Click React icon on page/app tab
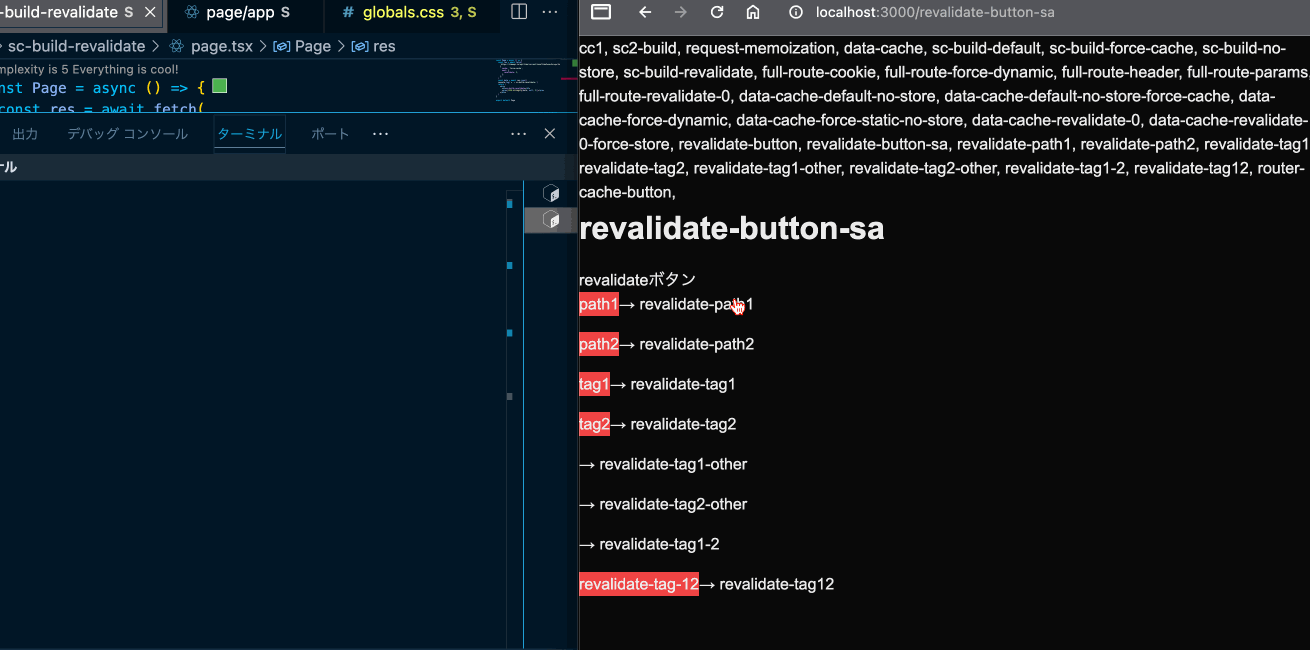Screen dimensions: 1310x650 191,13
